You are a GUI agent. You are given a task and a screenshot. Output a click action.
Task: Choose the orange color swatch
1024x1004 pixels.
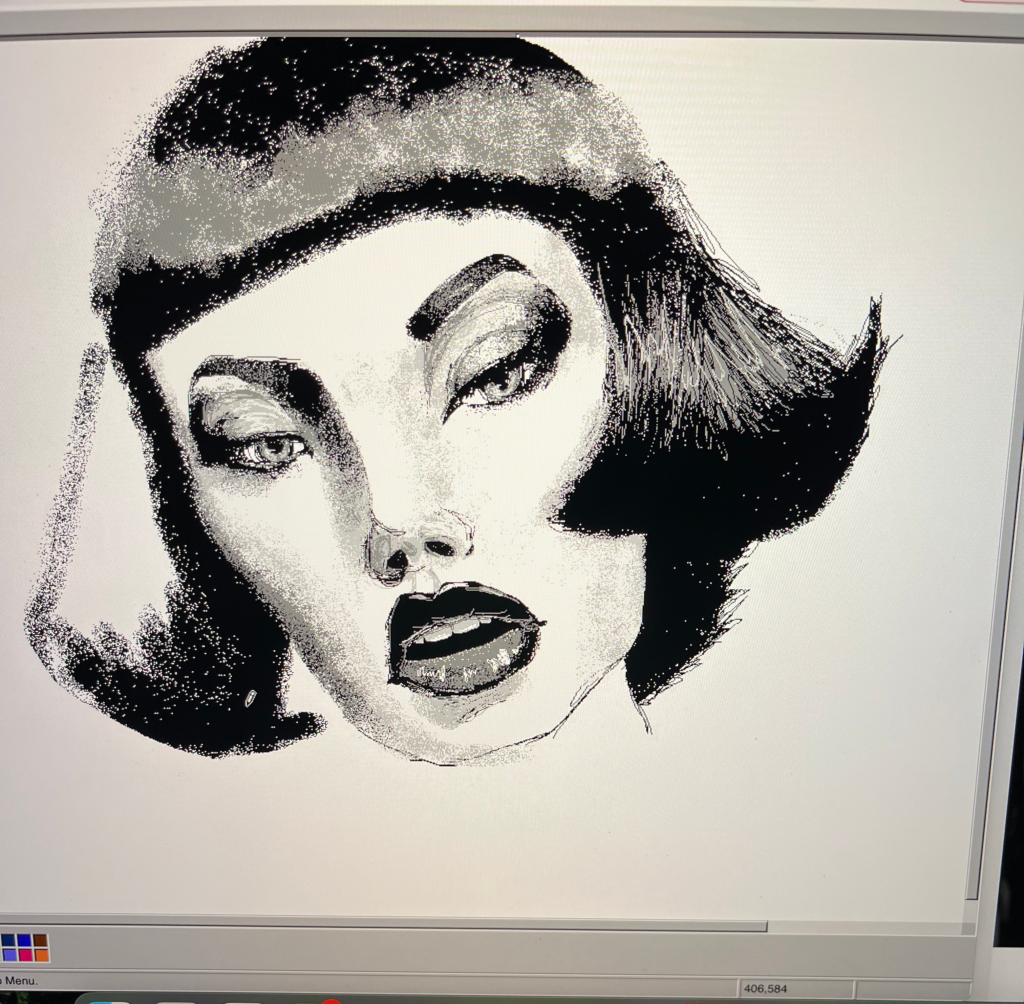coord(42,955)
